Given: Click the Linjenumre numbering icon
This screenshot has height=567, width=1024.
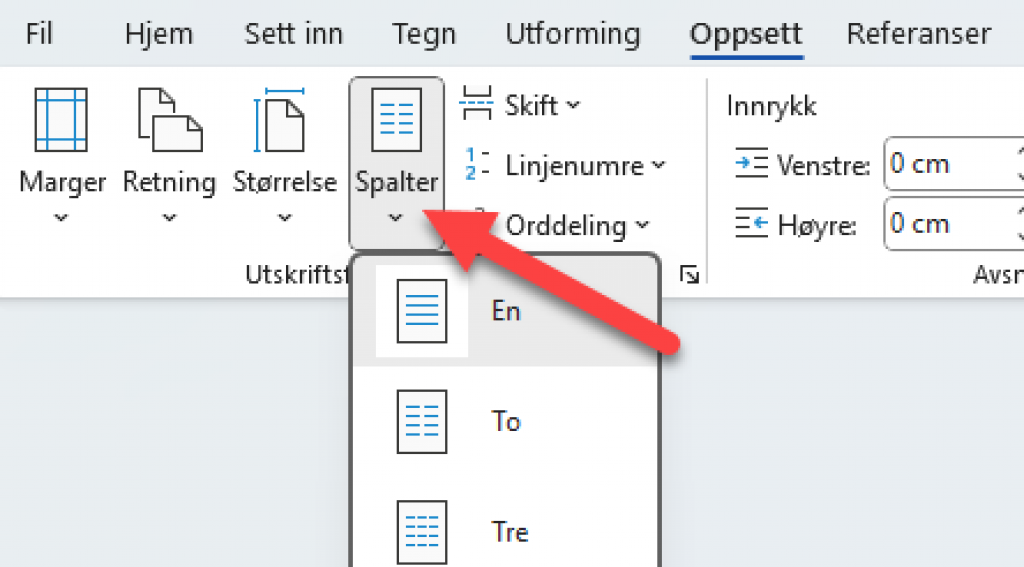Looking at the screenshot, I should click(477, 164).
